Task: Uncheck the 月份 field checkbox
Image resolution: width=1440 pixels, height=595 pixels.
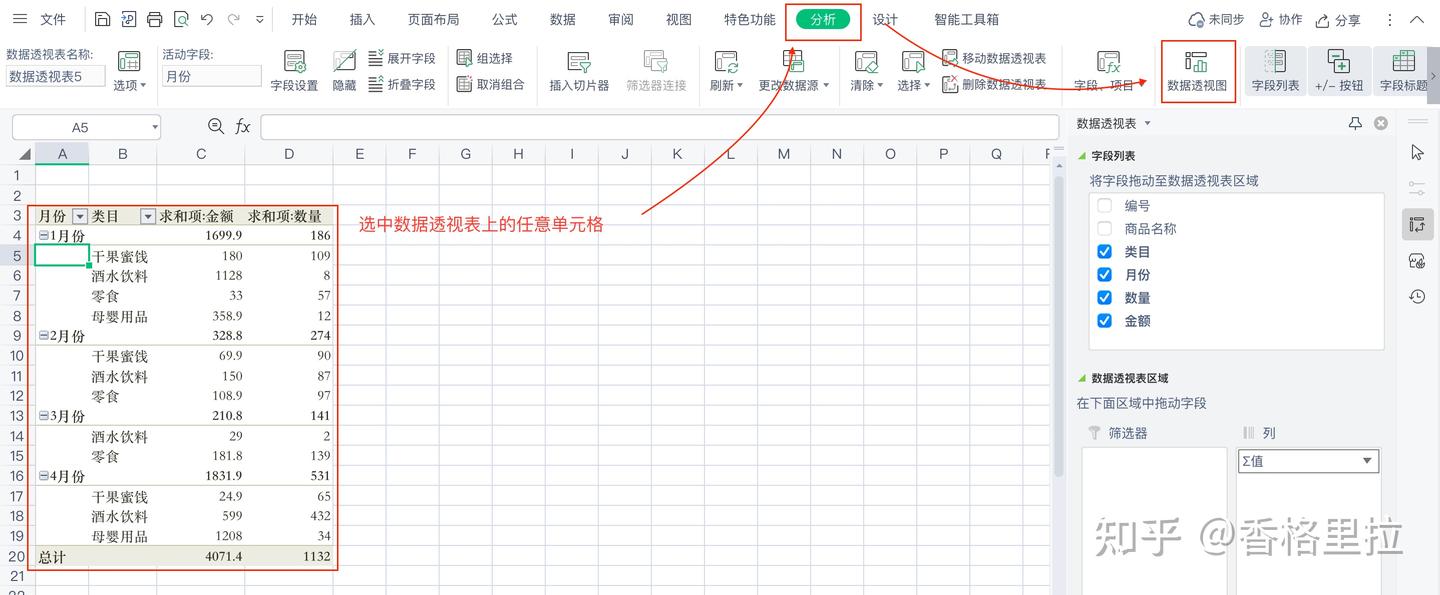Action: pyautogui.click(x=1105, y=274)
